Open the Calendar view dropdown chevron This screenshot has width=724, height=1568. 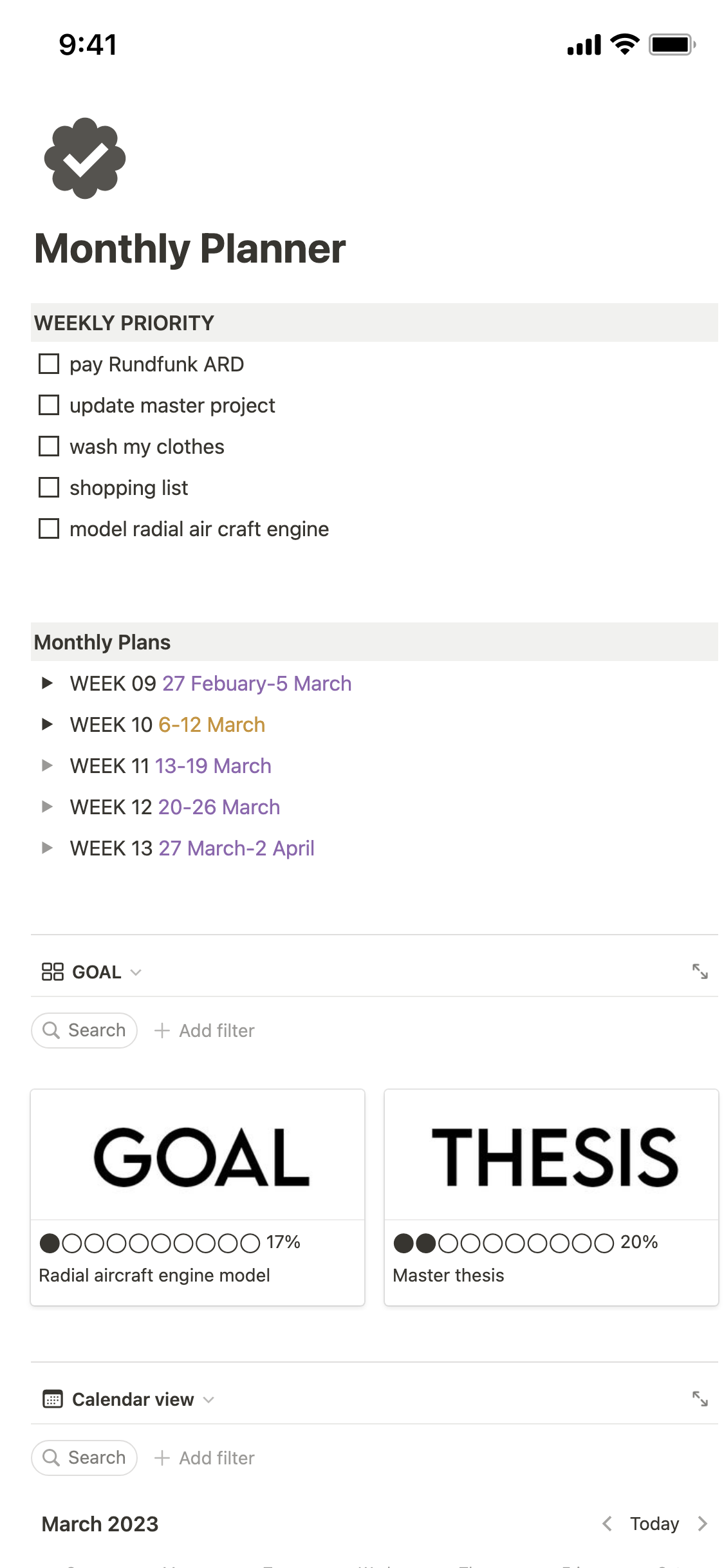209,1399
